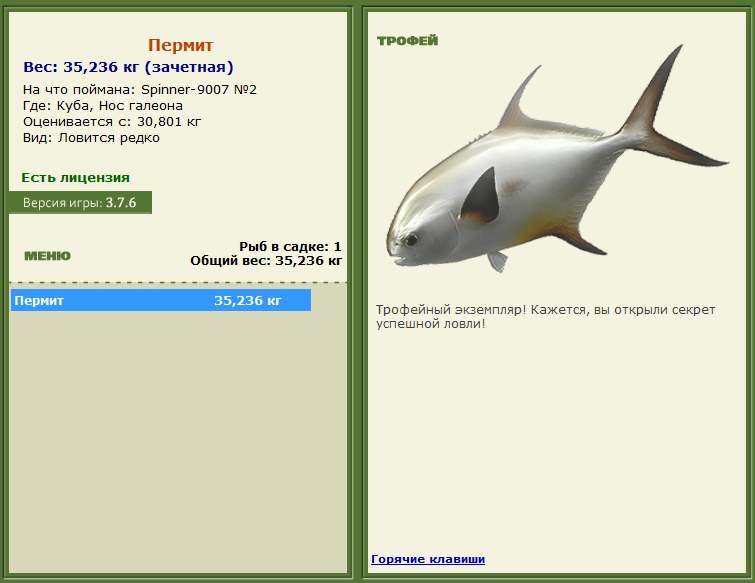Click the Рыб в садке: 1 counter

coord(290,246)
